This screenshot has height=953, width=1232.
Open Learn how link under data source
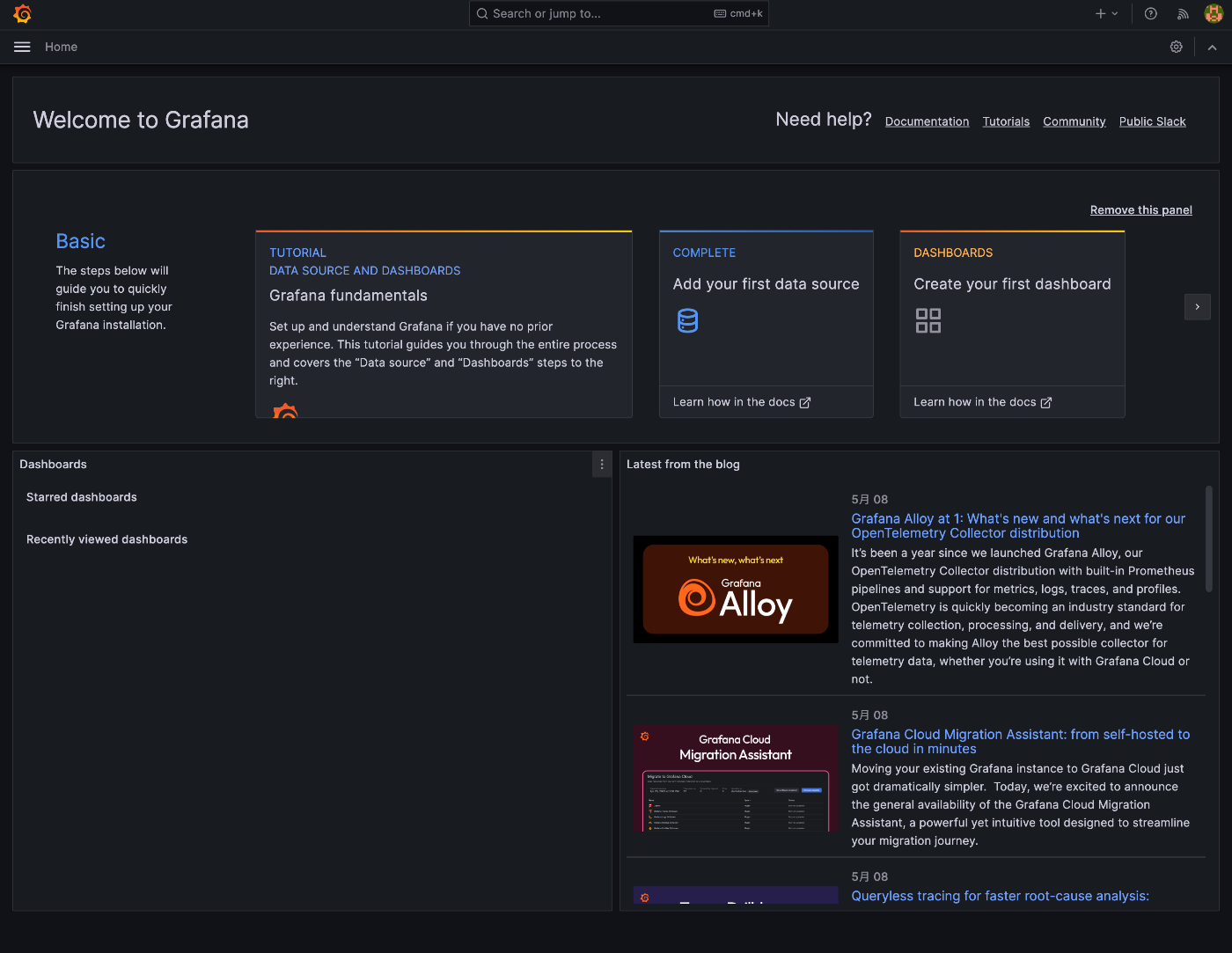[x=742, y=402]
